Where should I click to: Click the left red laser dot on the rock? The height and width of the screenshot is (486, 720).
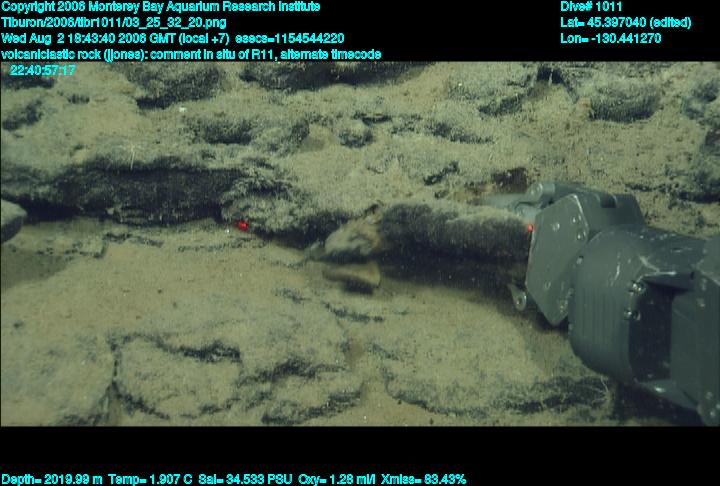pyautogui.click(x=241, y=225)
